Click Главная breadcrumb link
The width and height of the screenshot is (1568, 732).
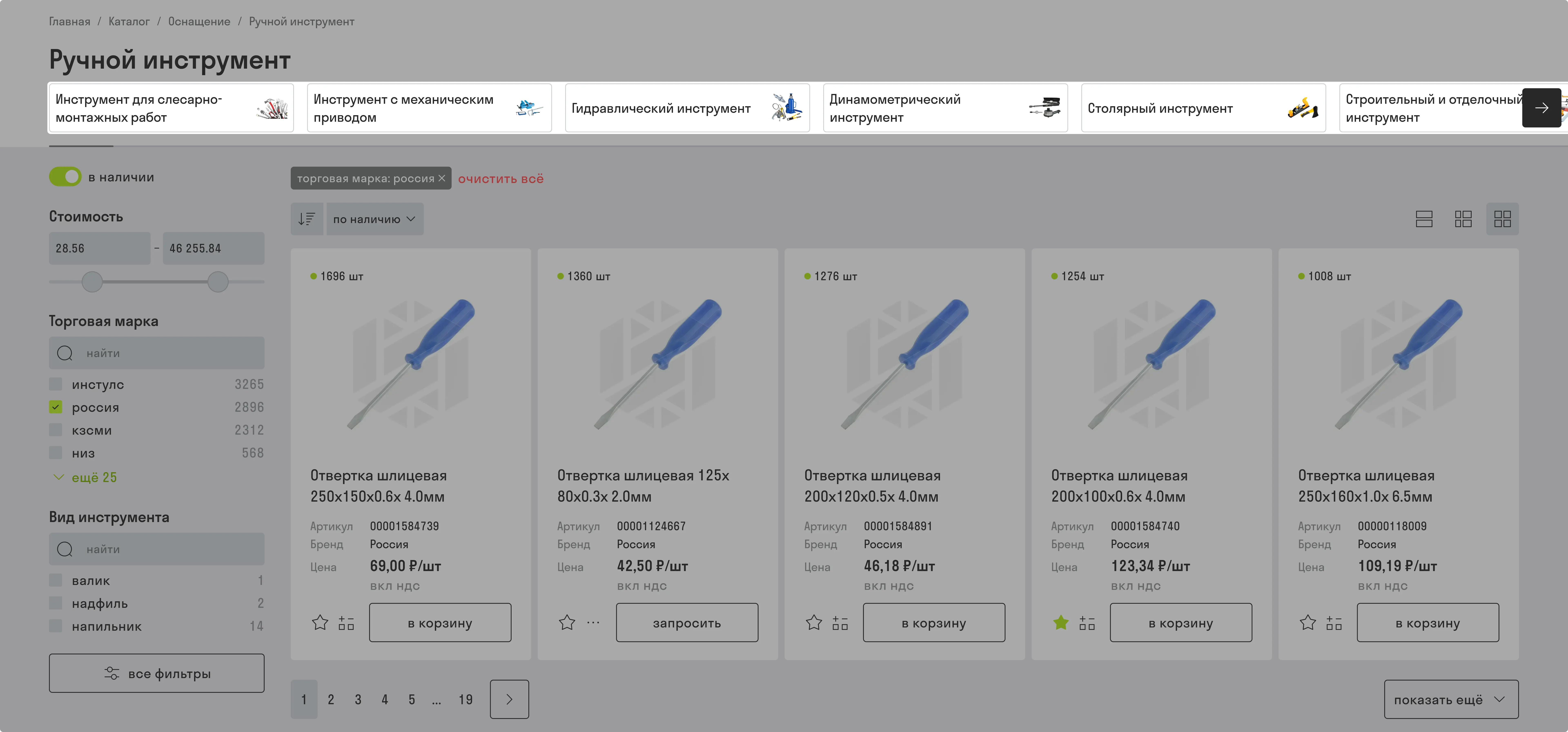(69, 21)
